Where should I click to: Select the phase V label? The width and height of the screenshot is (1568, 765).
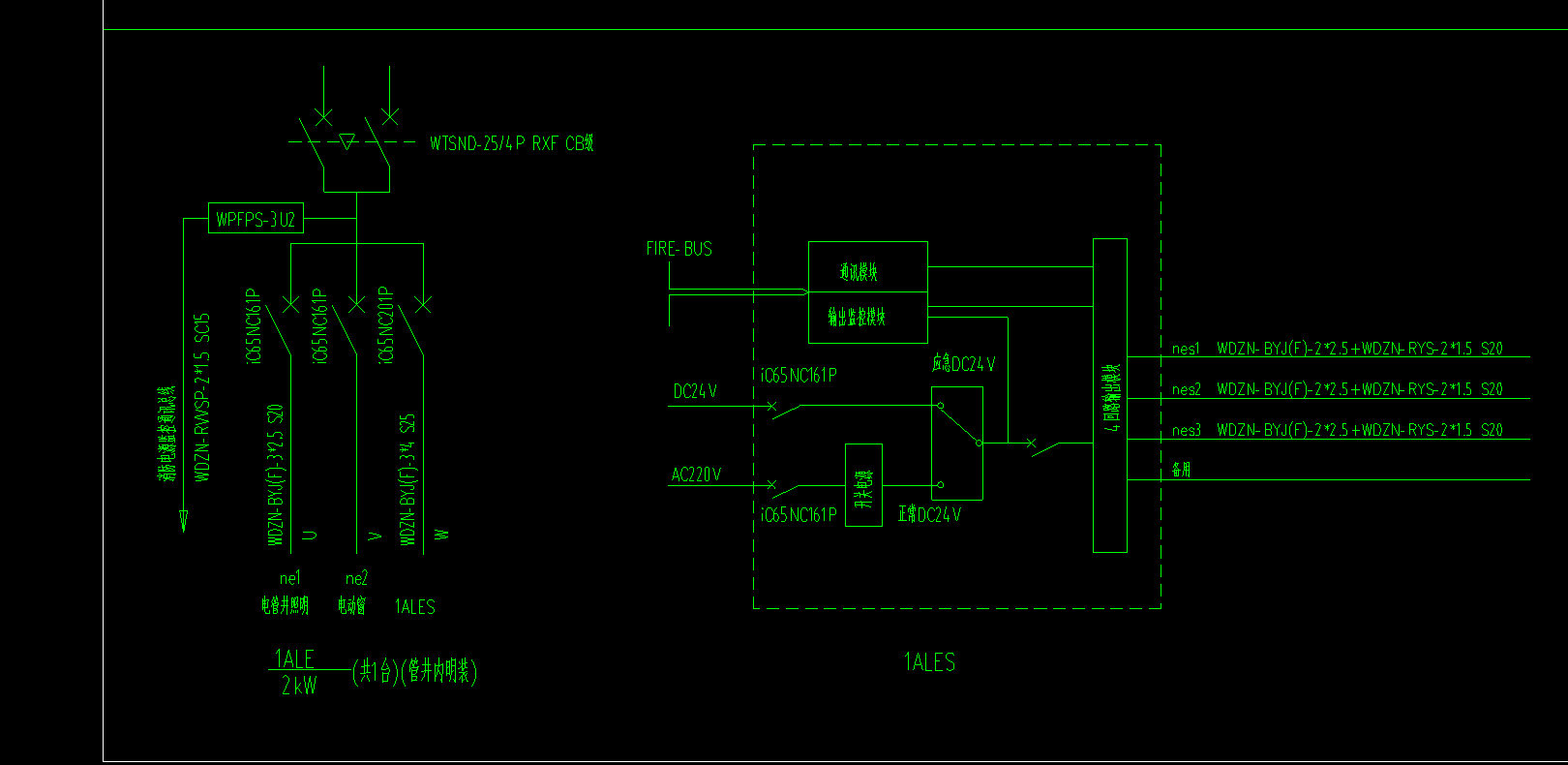click(376, 535)
